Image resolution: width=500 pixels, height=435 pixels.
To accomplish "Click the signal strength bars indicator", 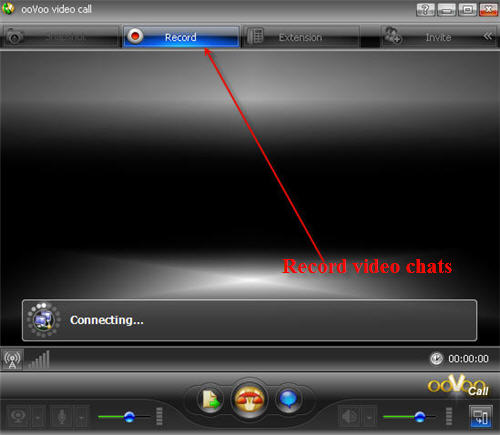I will tap(39, 359).
